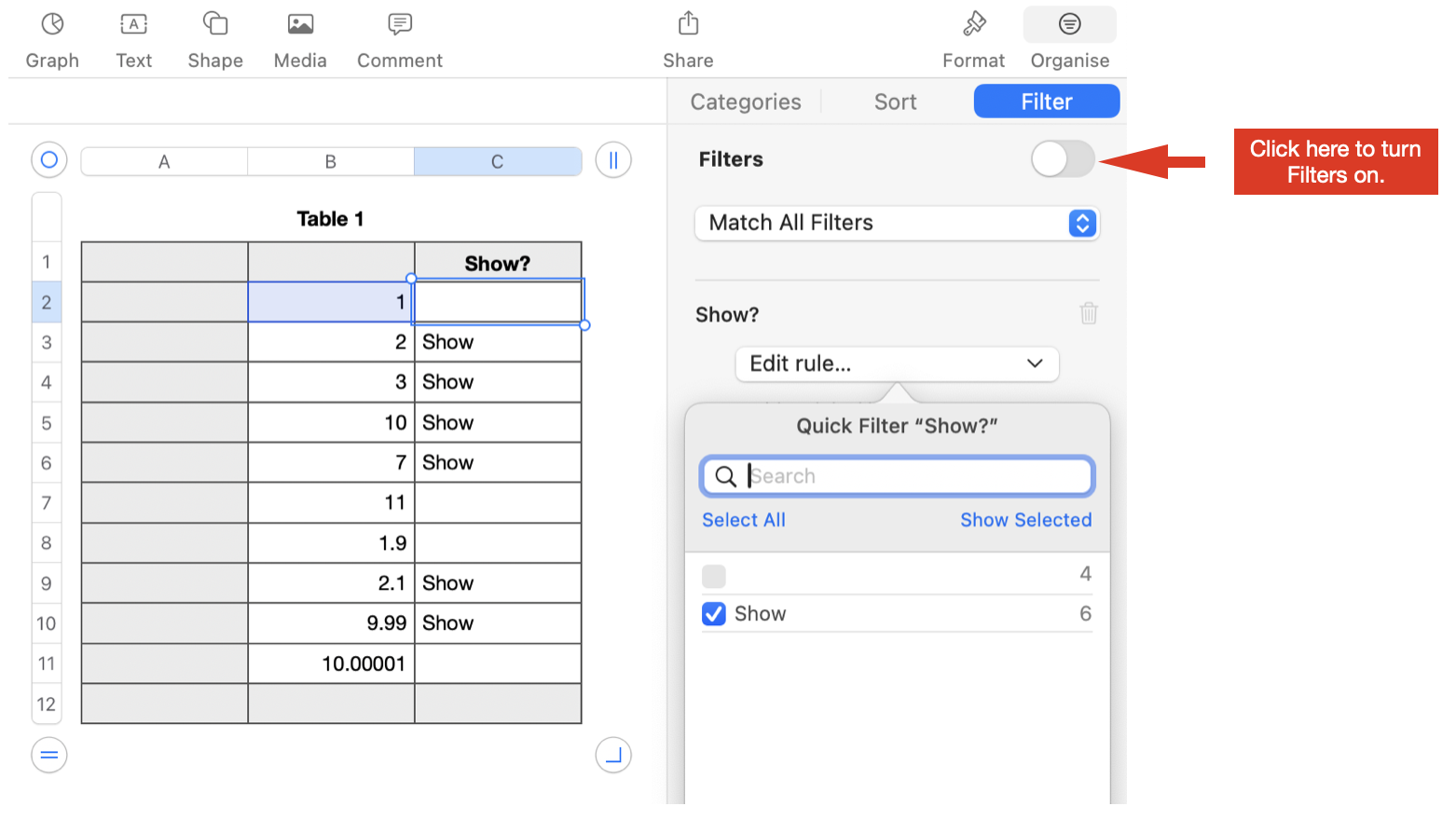Open the Match All Filters dropdown
Screen dimensions: 1456x820
897,224
